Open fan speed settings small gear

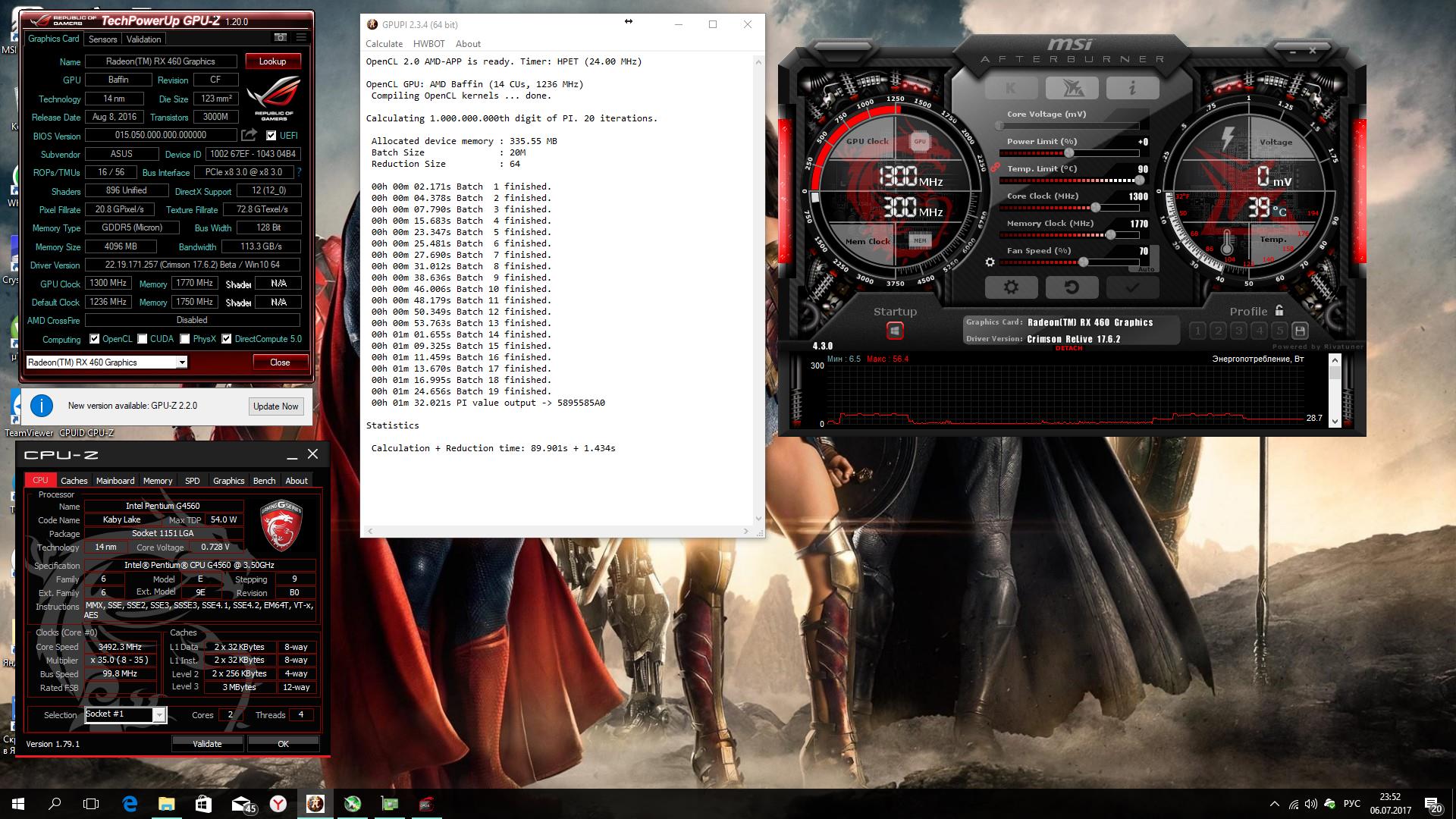pyautogui.click(x=990, y=262)
